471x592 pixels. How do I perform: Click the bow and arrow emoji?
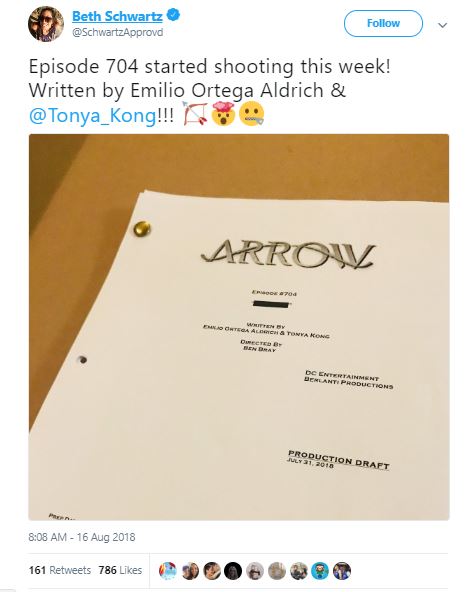tap(195, 114)
